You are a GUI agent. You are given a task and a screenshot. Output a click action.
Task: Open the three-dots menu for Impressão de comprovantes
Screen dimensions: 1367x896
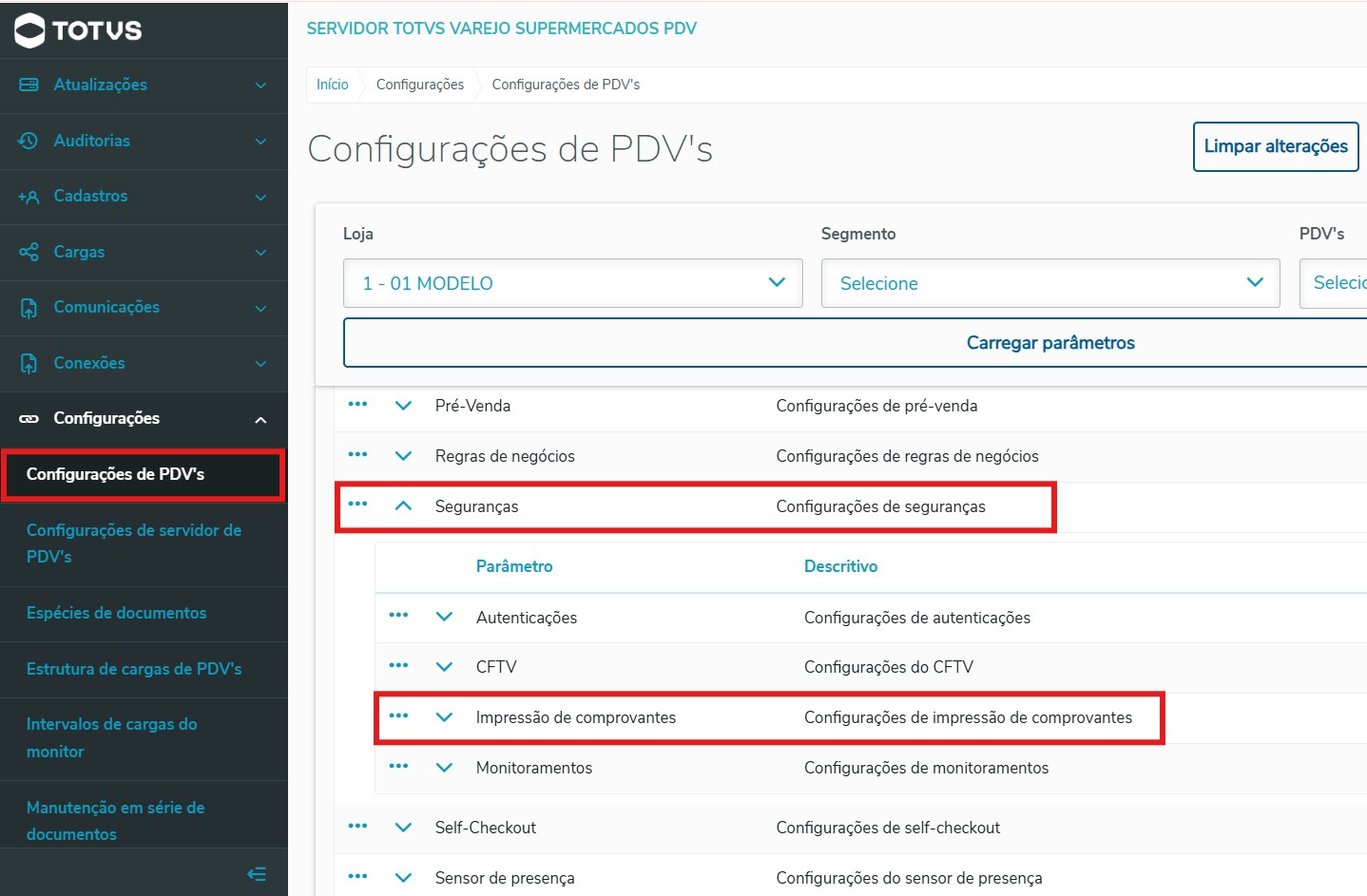(398, 715)
